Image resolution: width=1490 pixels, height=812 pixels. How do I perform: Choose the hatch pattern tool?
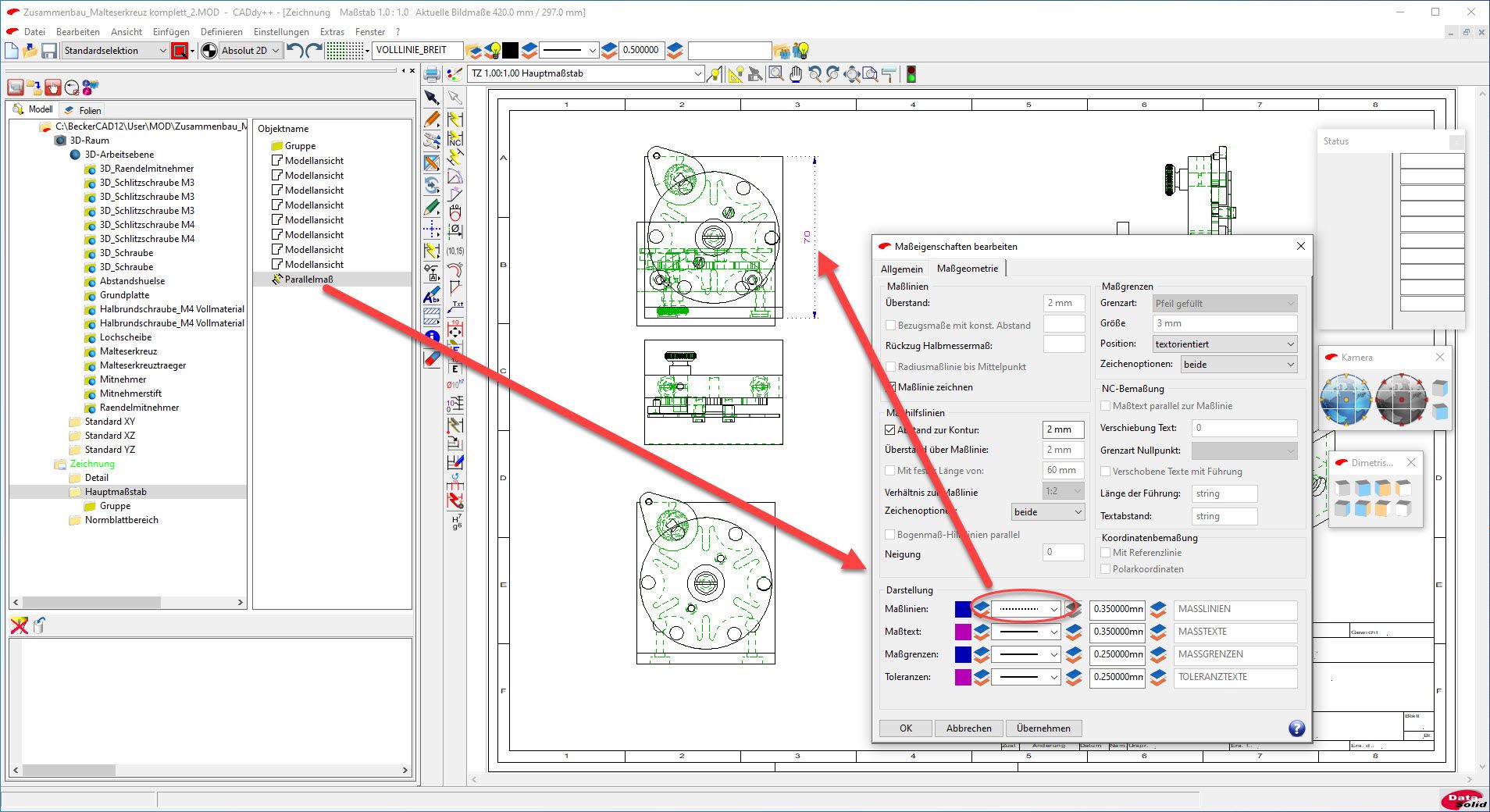pos(432,316)
